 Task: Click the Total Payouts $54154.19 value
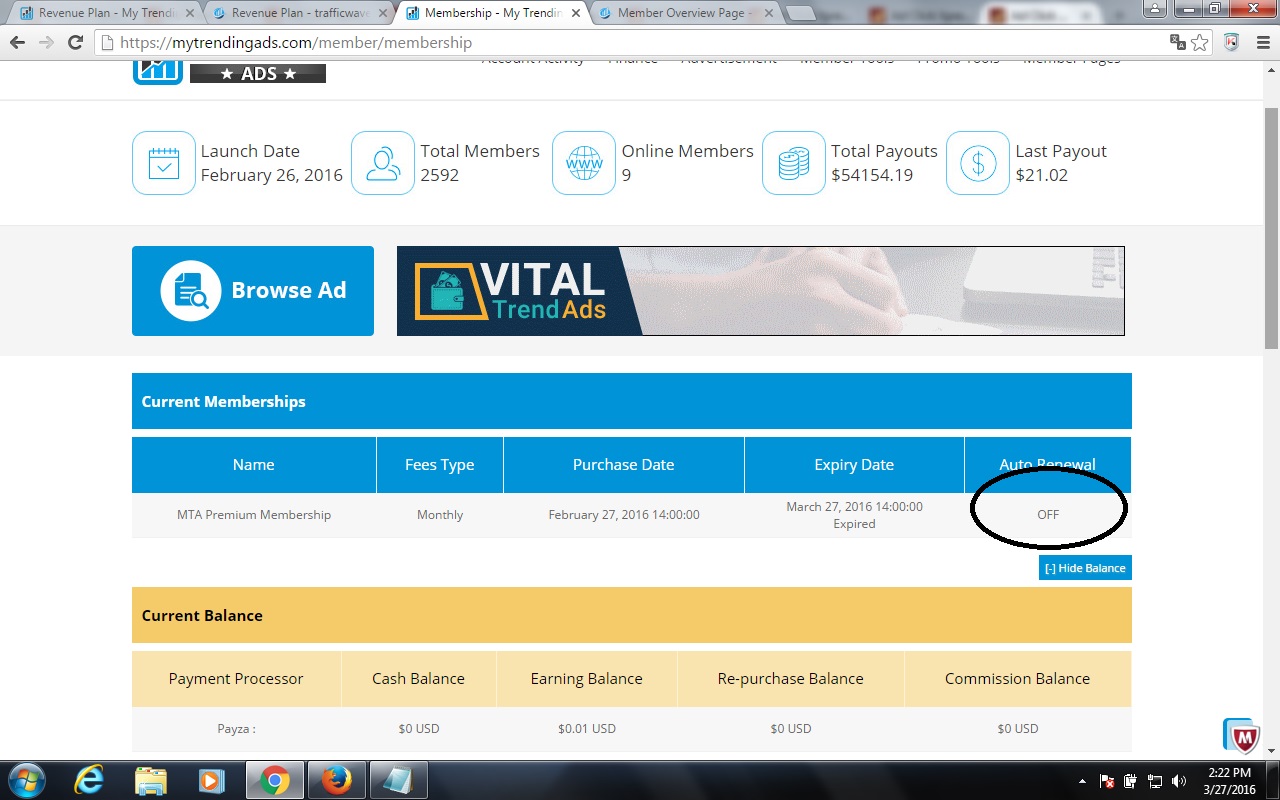[x=872, y=175]
